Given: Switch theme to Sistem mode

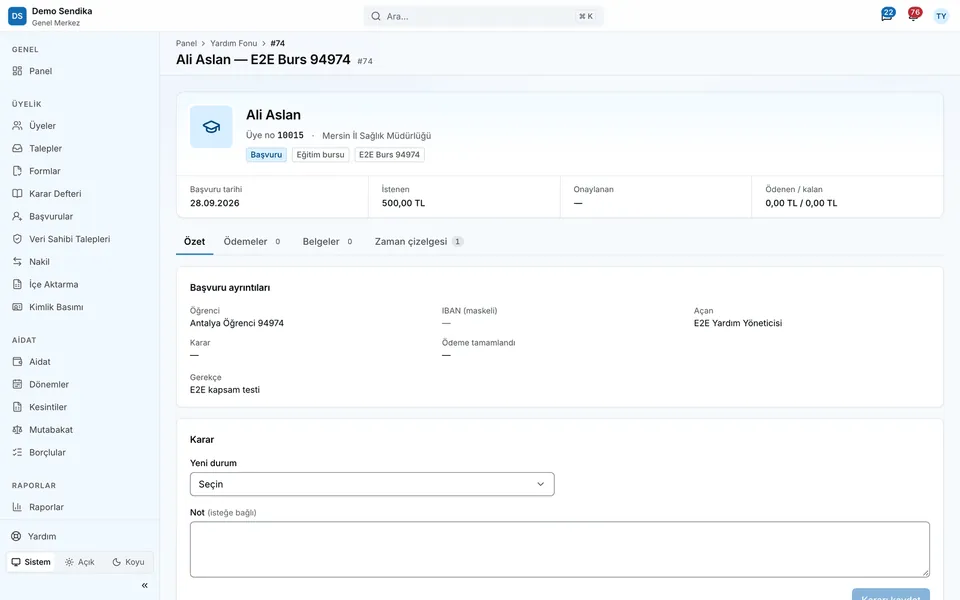Looking at the screenshot, I should click(31, 562).
